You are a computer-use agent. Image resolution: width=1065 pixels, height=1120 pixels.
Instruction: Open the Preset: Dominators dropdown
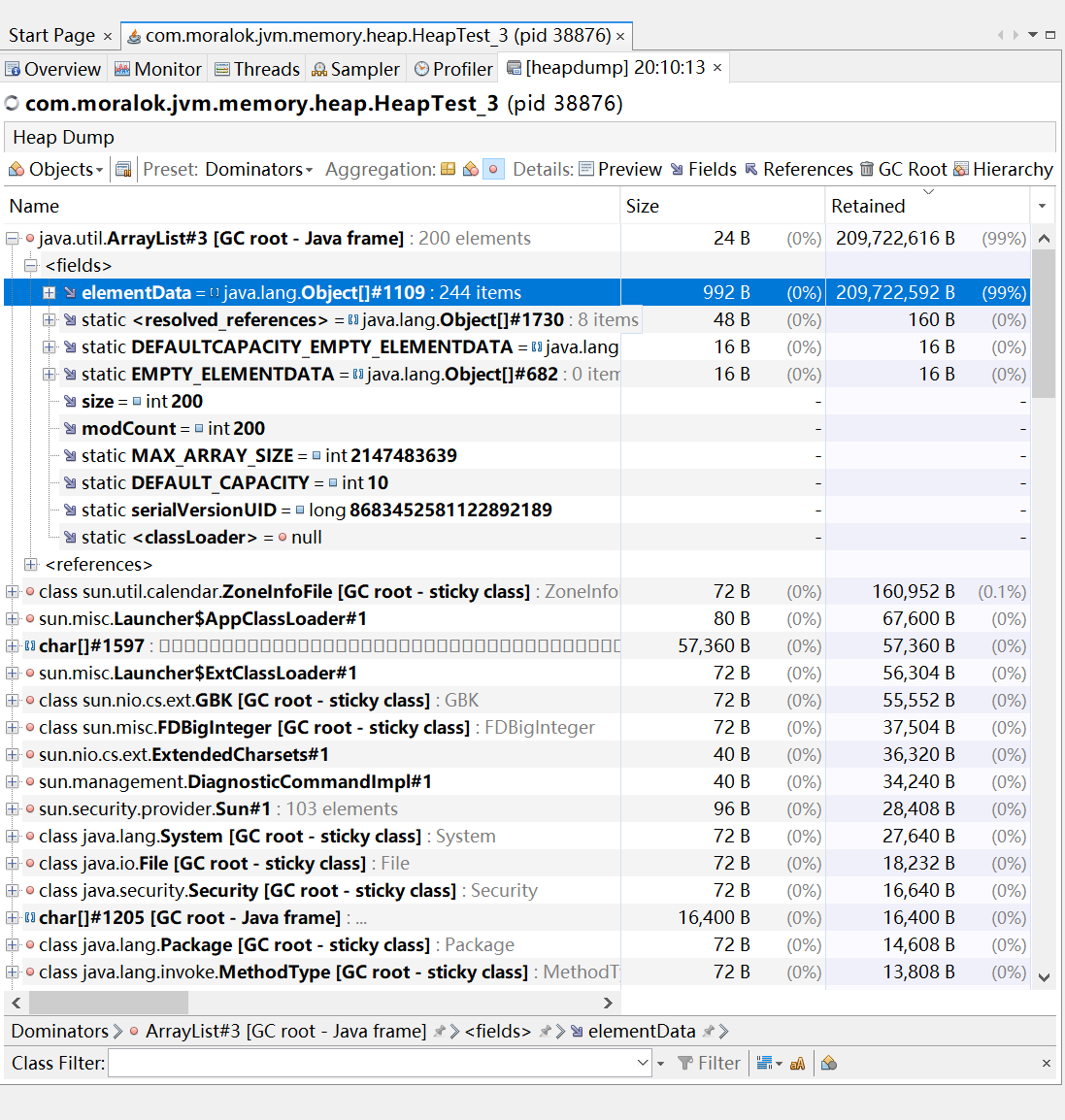(254, 169)
